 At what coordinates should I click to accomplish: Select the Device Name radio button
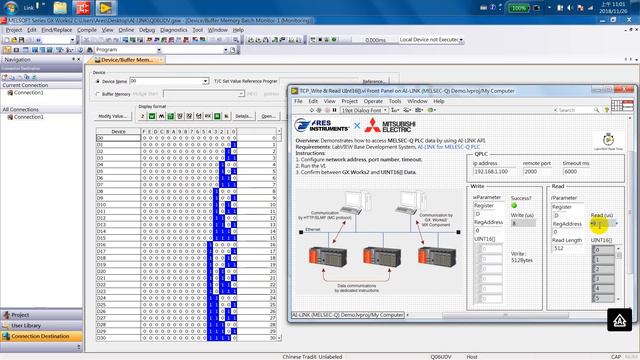(x=98, y=82)
